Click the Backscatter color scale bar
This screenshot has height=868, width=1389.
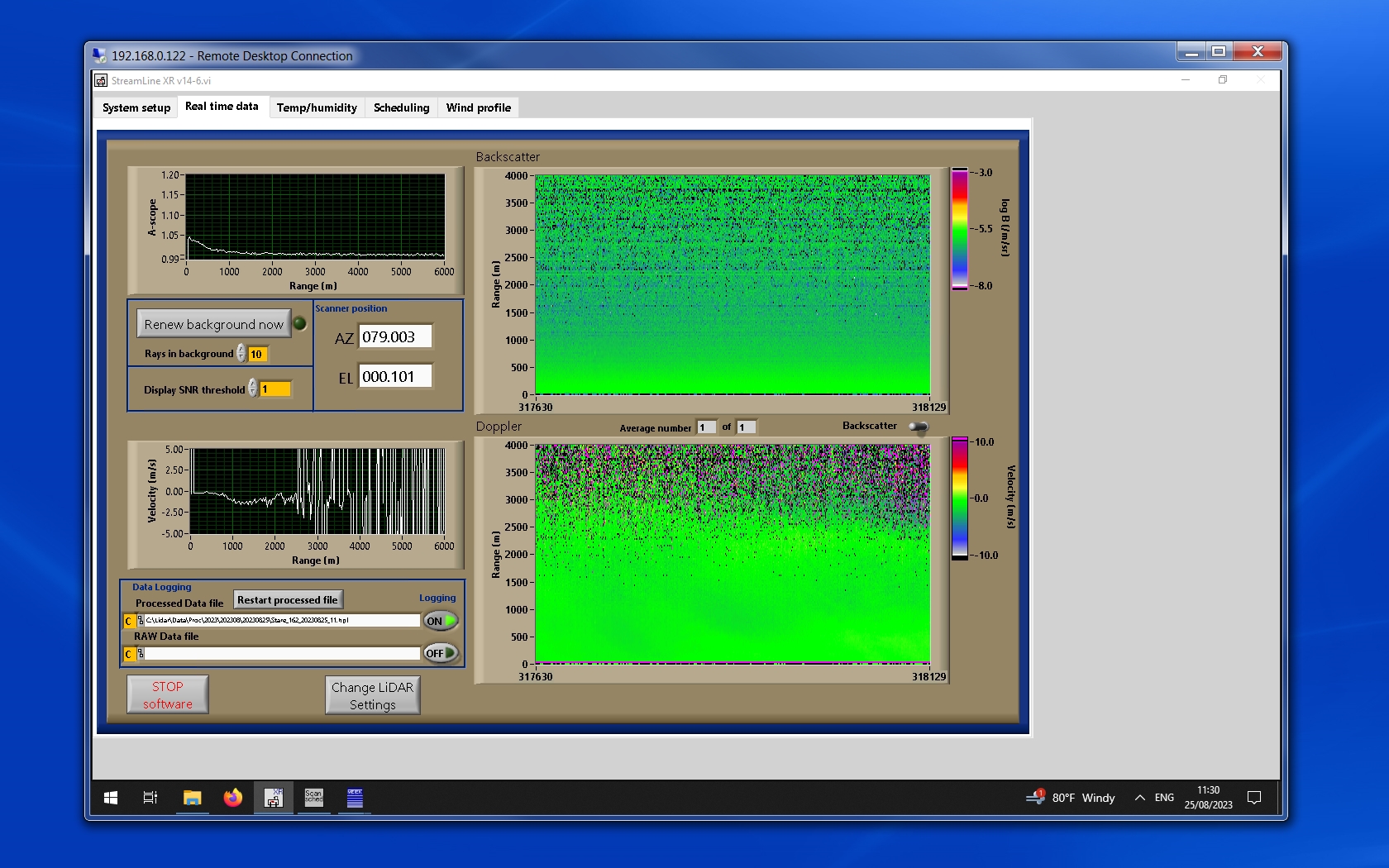point(959,229)
